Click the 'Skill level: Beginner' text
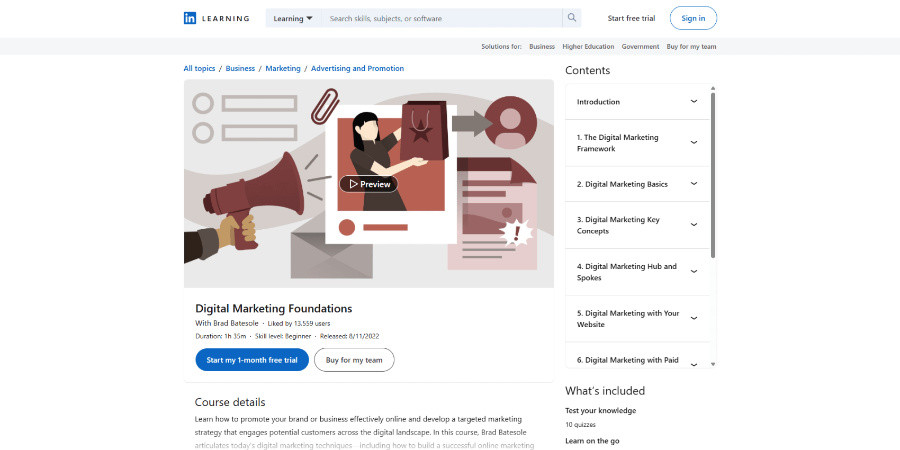 click(x=283, y=336)
